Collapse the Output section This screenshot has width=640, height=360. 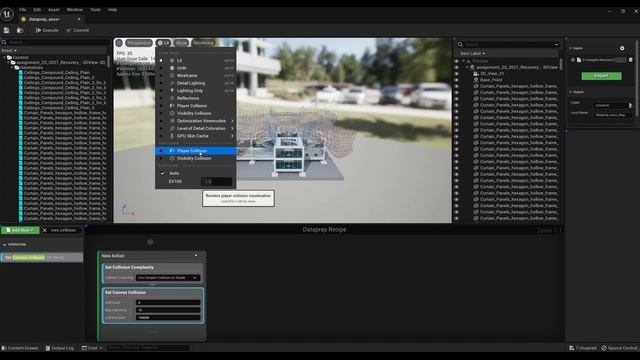[571, 92]
